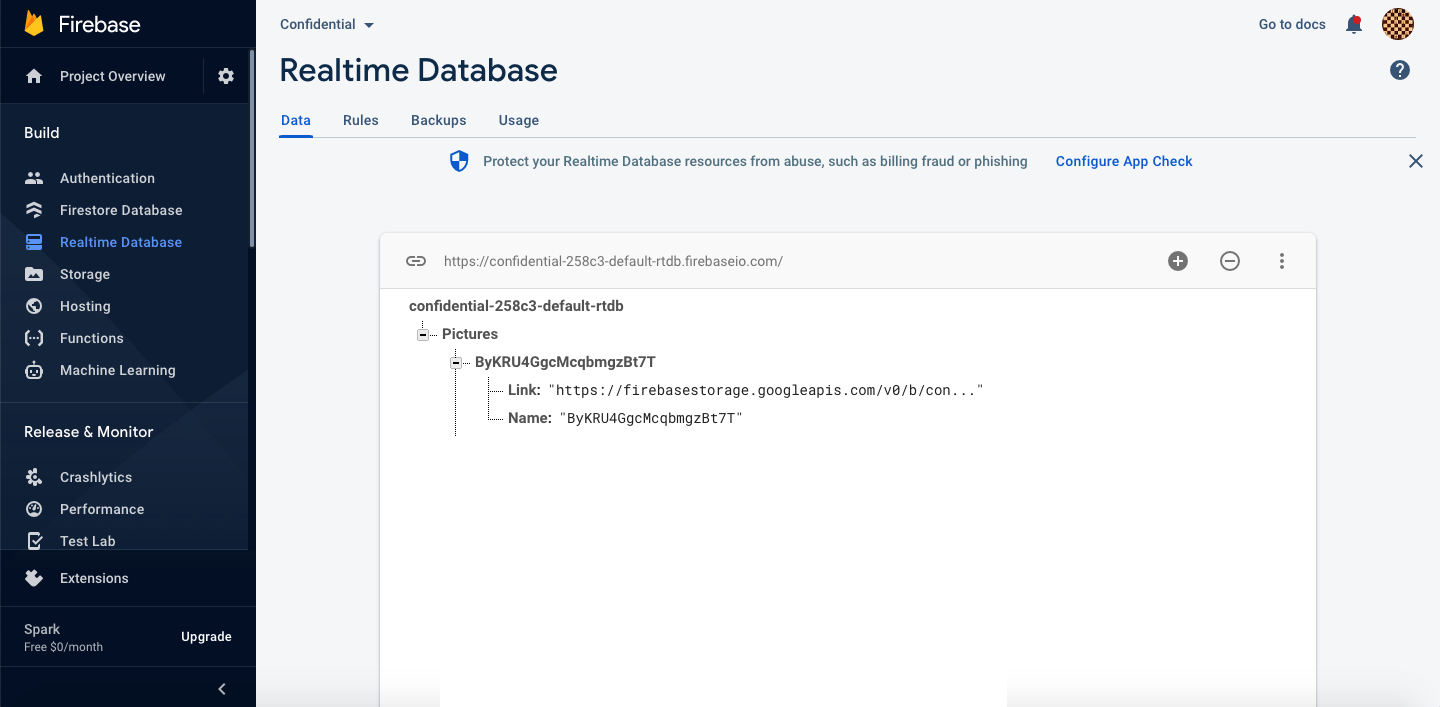The width and height of the screenshot is (1440, 707).
Task: Add child node with plus icon
Action: [1178, 261]
